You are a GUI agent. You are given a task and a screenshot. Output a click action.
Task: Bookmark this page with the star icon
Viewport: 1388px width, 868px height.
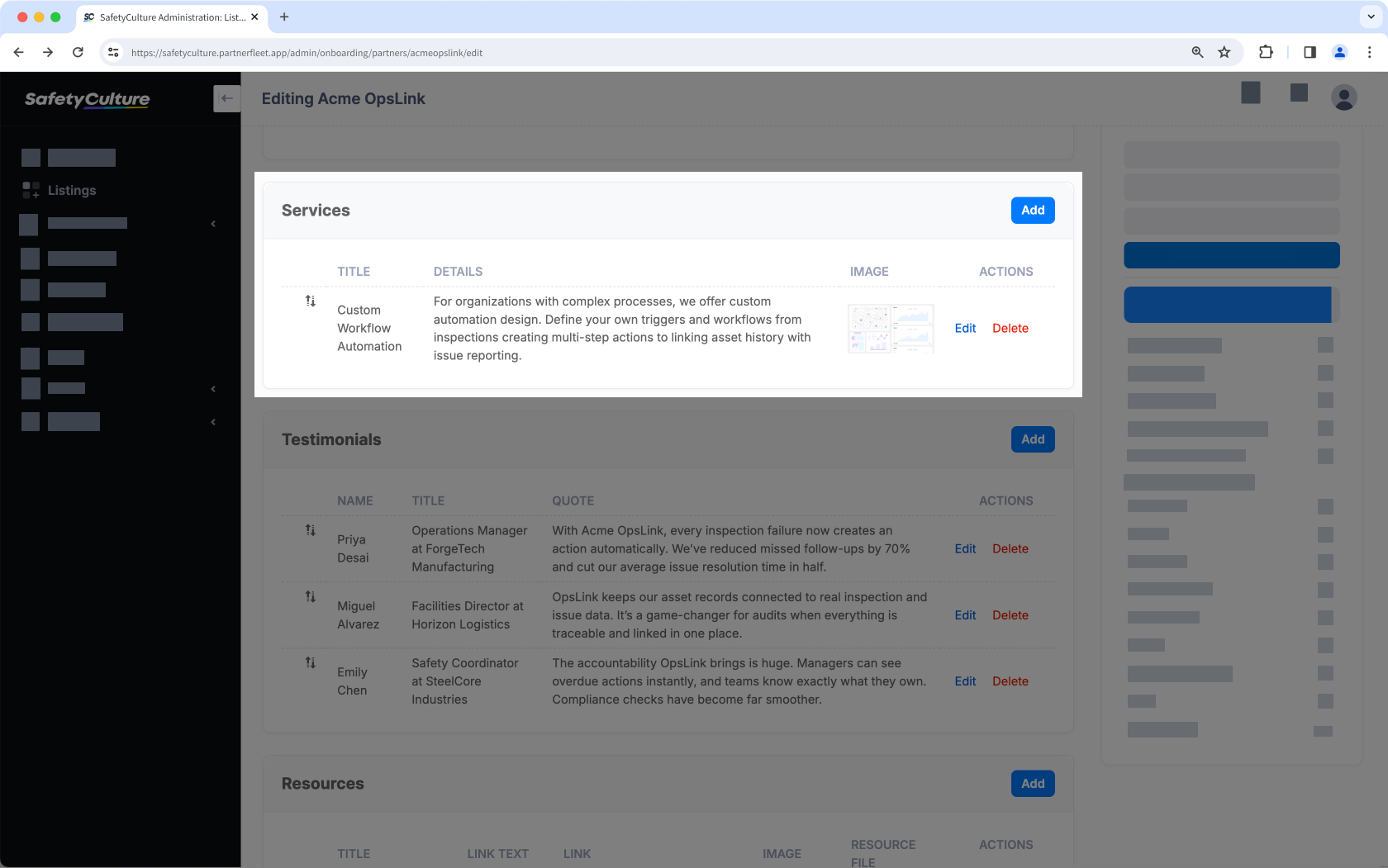(x=1224, y=52)
